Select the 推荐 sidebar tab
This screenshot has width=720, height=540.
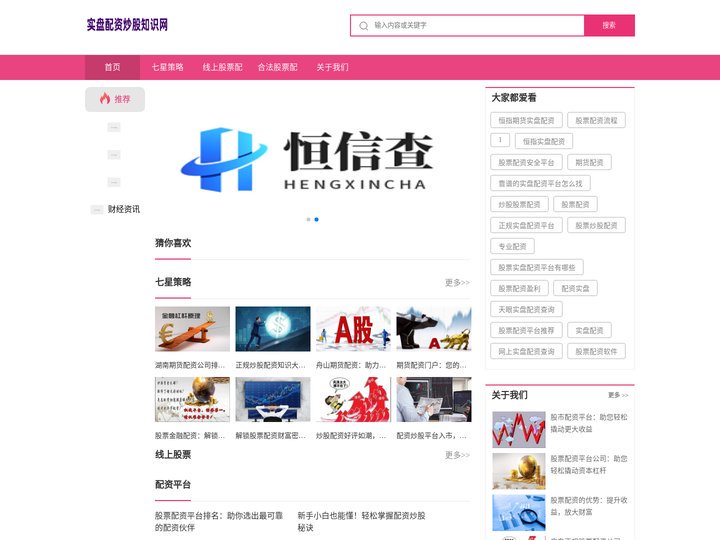click(115, 99)
